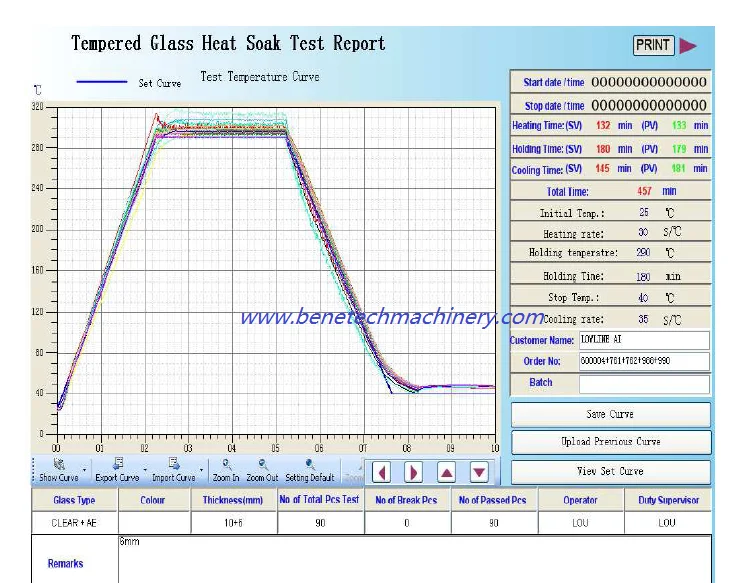Click the Duty Supervisor column header

pyautogui.click(x=668, y=500)
